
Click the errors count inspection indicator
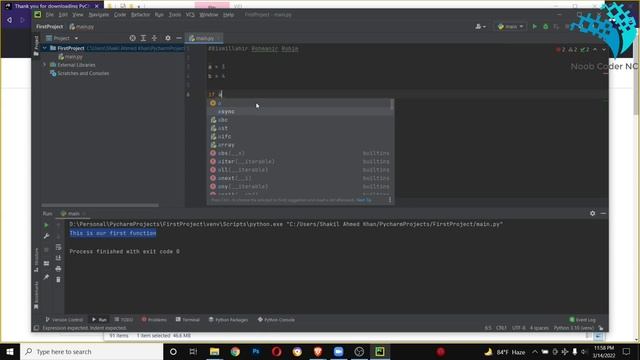(560, 49)
